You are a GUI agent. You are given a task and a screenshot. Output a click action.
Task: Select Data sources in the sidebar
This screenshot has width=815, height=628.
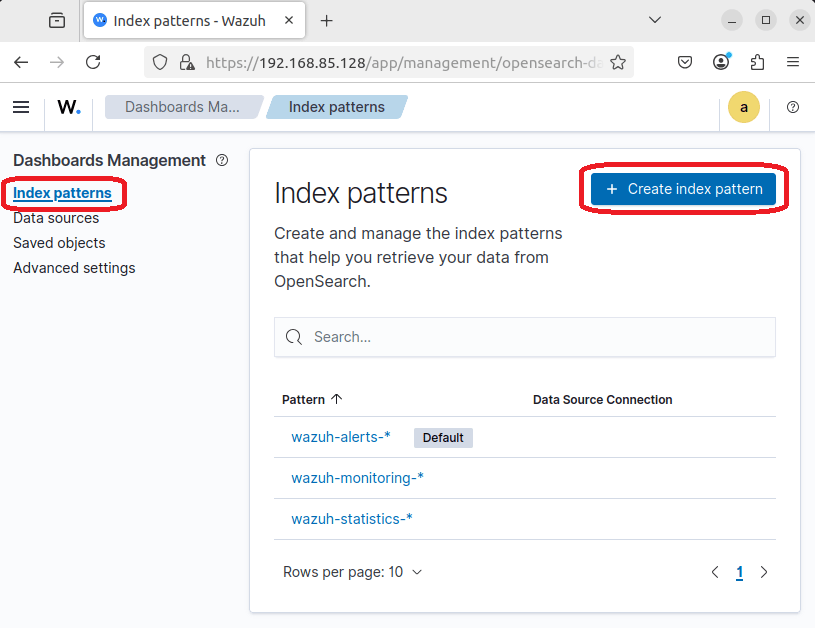[x=56, y=218]
